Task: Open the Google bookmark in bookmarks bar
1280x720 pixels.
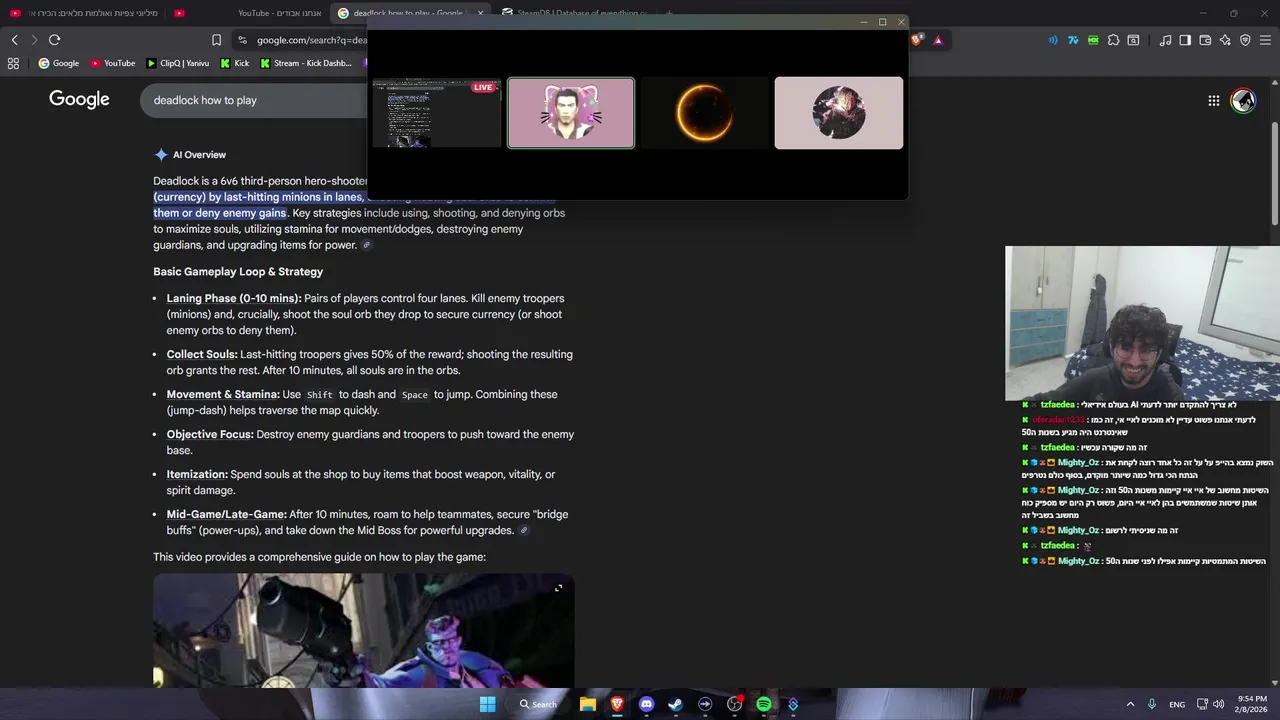Action: [x=58, y=63]
